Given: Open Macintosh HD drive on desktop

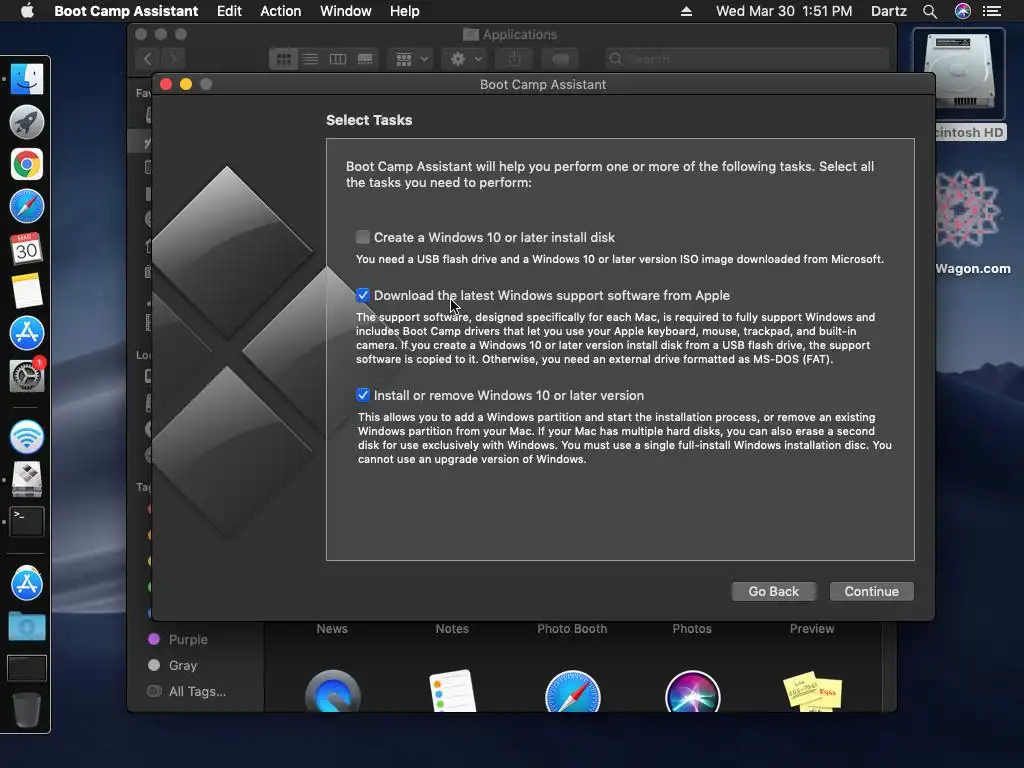Looking at the screenshot, I should (959, 85).
